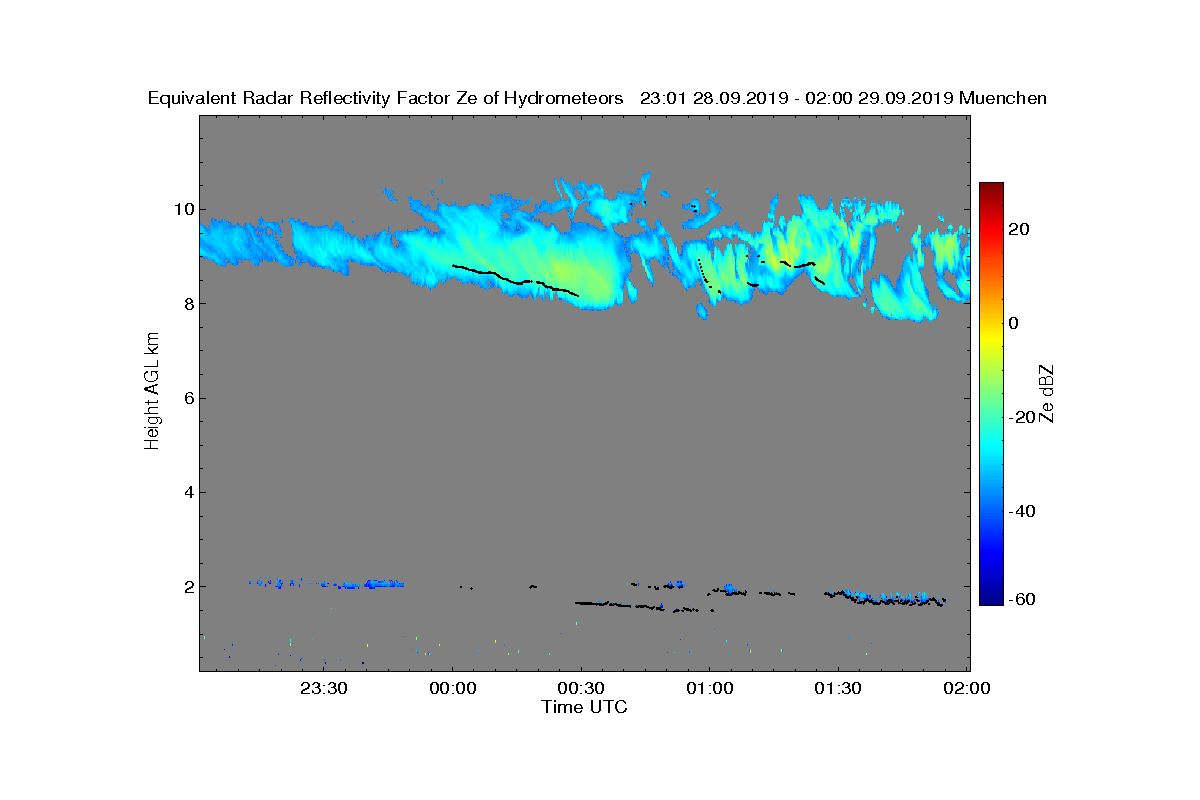
Task: Click the x-axis tick label 00:00
Action: 452,689
